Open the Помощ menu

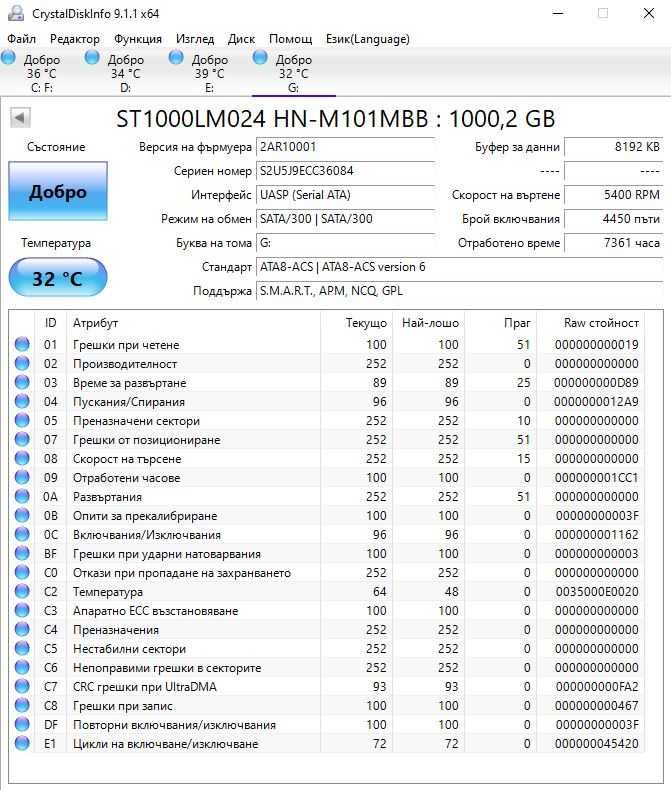(x=290, y=39)
